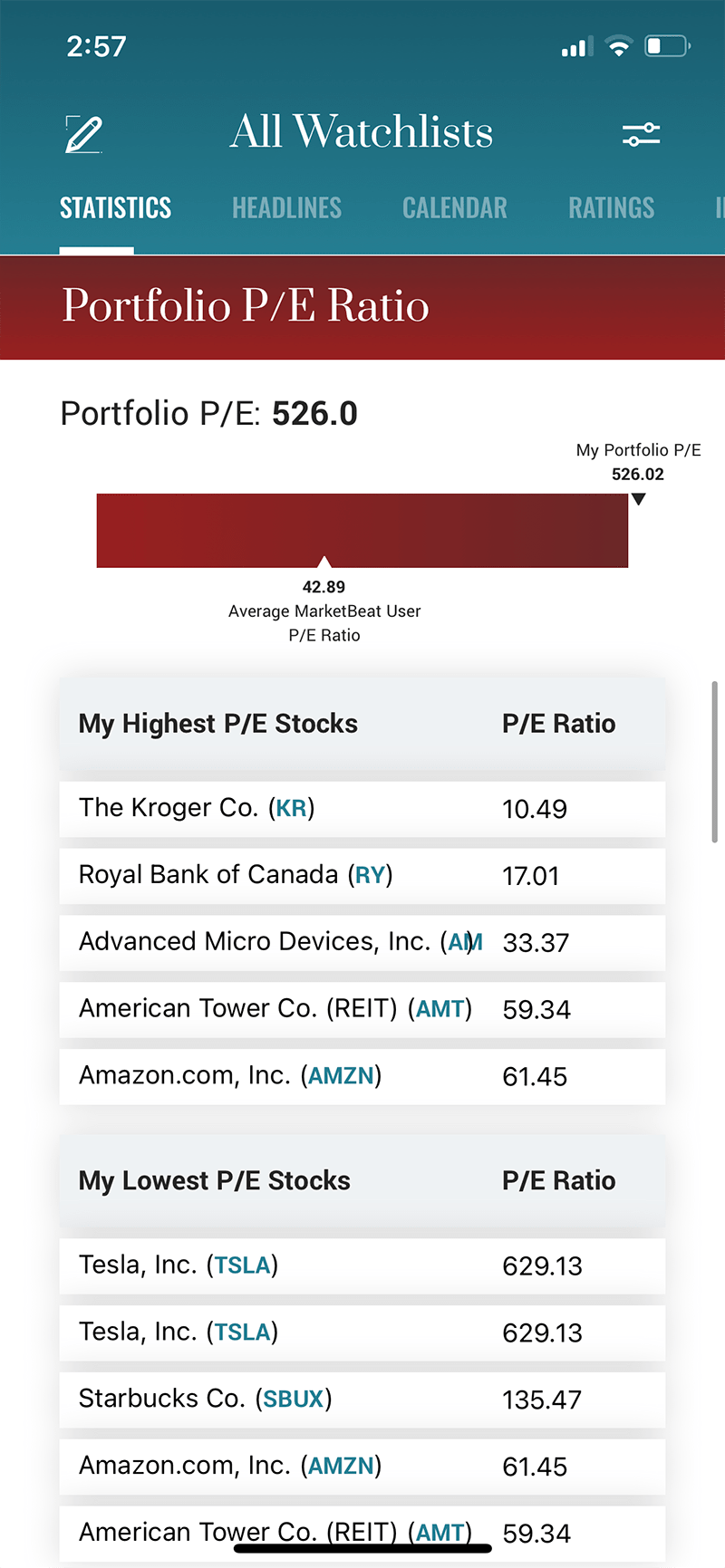This screenshot has width=725, height=1568.
Task: Tap the Wi-Fi status icon
Action: click(x=619, y=46)
